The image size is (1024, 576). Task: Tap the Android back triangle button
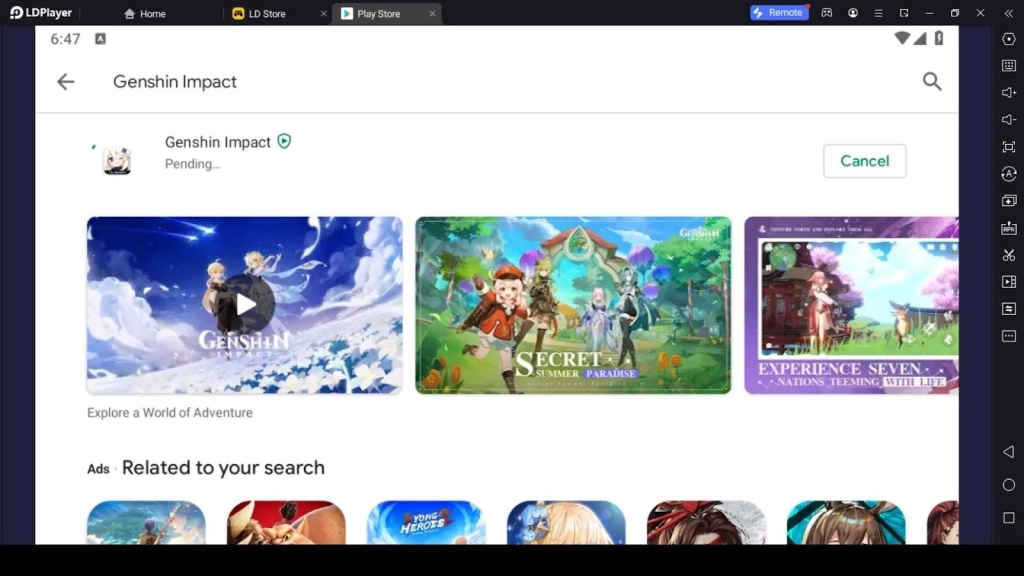[x=1009, y=452]
